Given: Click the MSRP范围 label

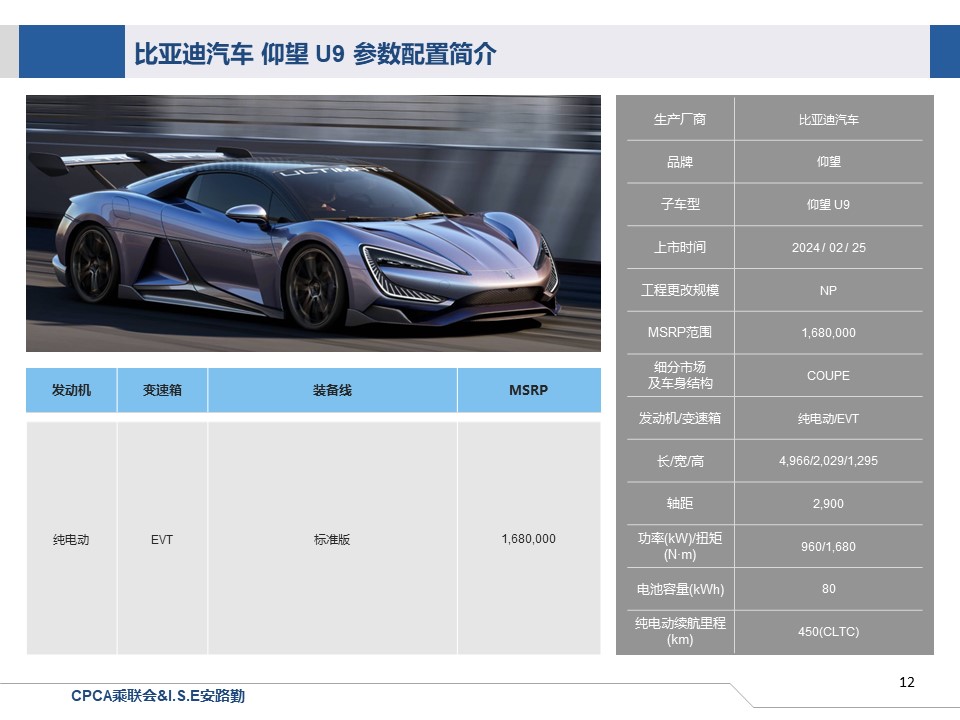Looking at the screenshot, I should coord(680,332).
